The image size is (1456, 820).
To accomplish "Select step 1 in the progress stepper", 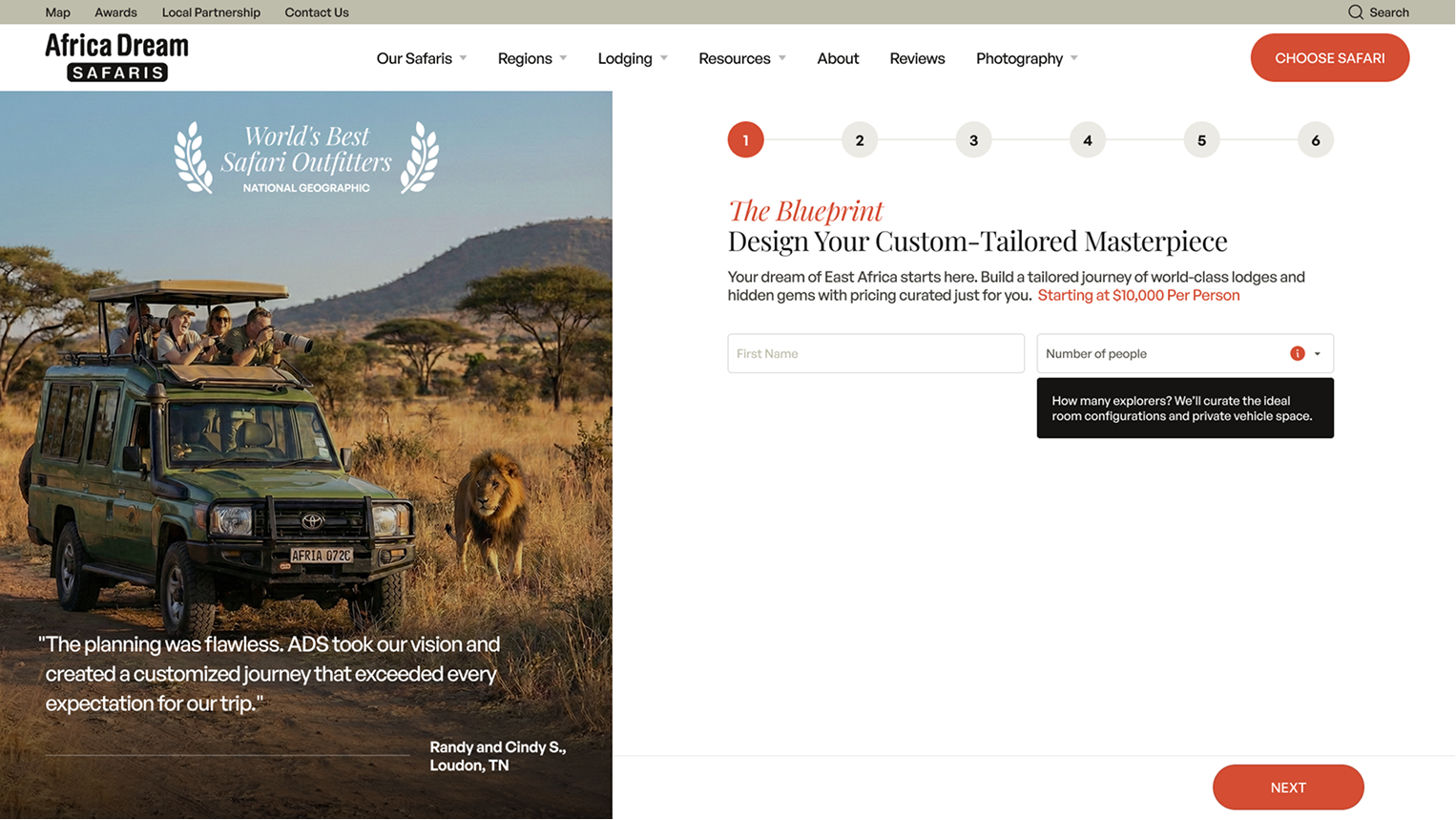I will click(x=745, y=139).
